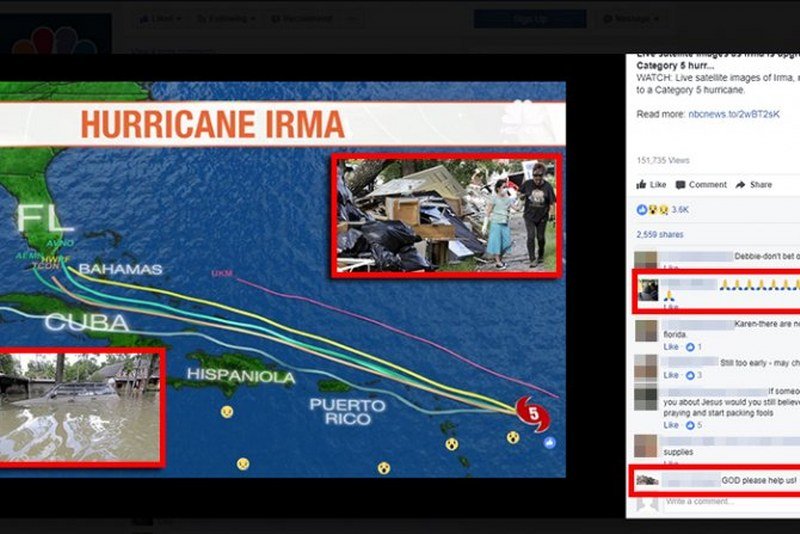This screenshot has height=534, width=800.
Task: View the 2,559 shares link
Action: tap(658, 235)
